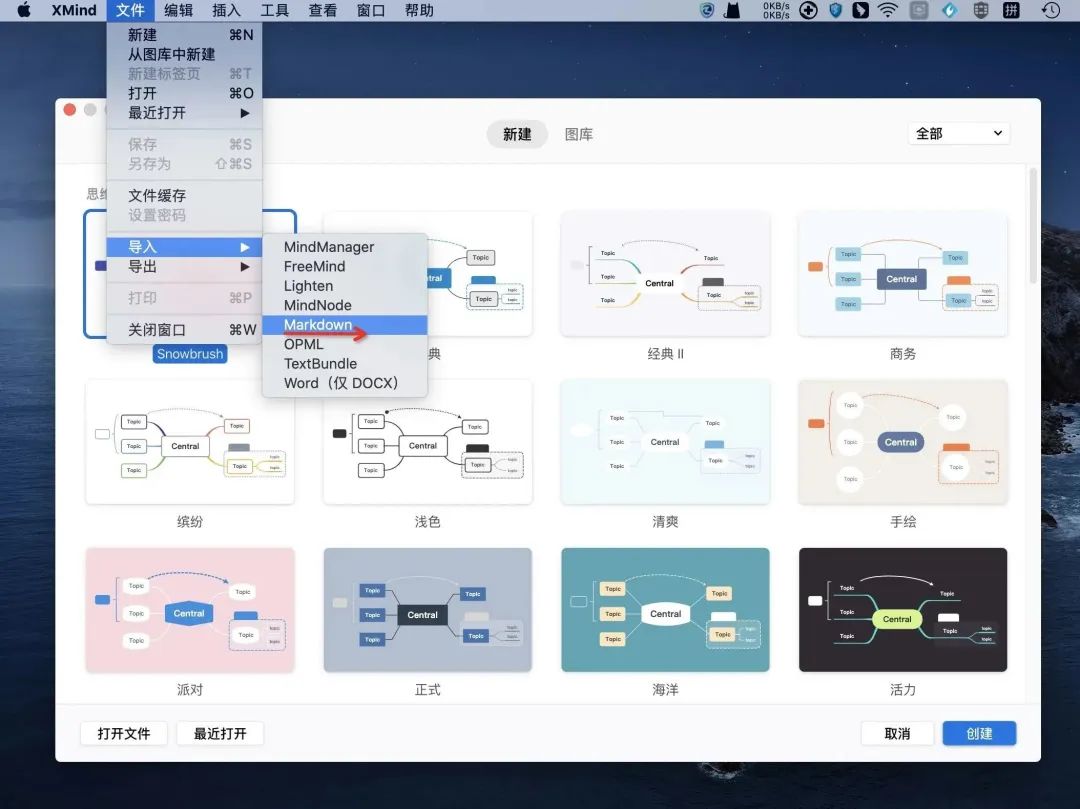This screenshot has height=809, width=1080.
Task: Choose 关闭窗口 menu entry
Action: 185,330
